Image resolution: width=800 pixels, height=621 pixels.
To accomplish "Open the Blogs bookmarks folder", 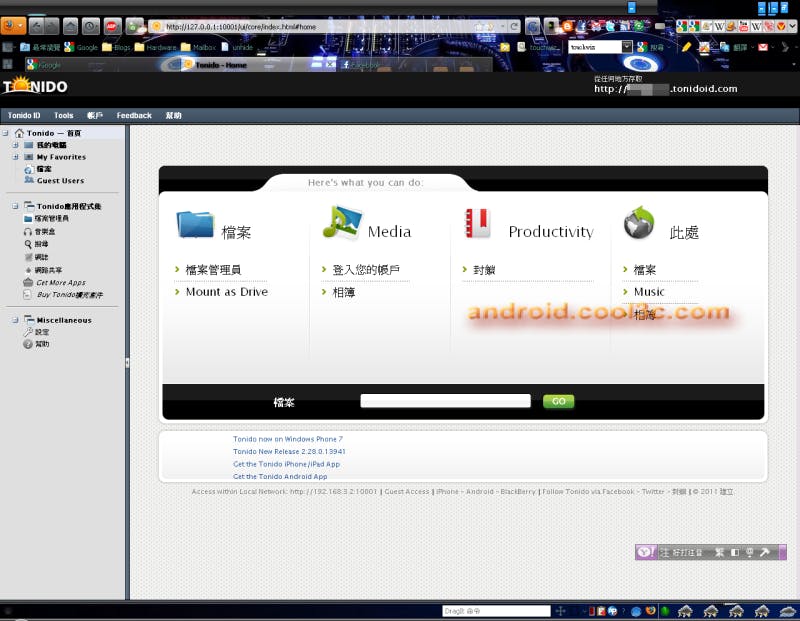I will click(x=116, y=47).
